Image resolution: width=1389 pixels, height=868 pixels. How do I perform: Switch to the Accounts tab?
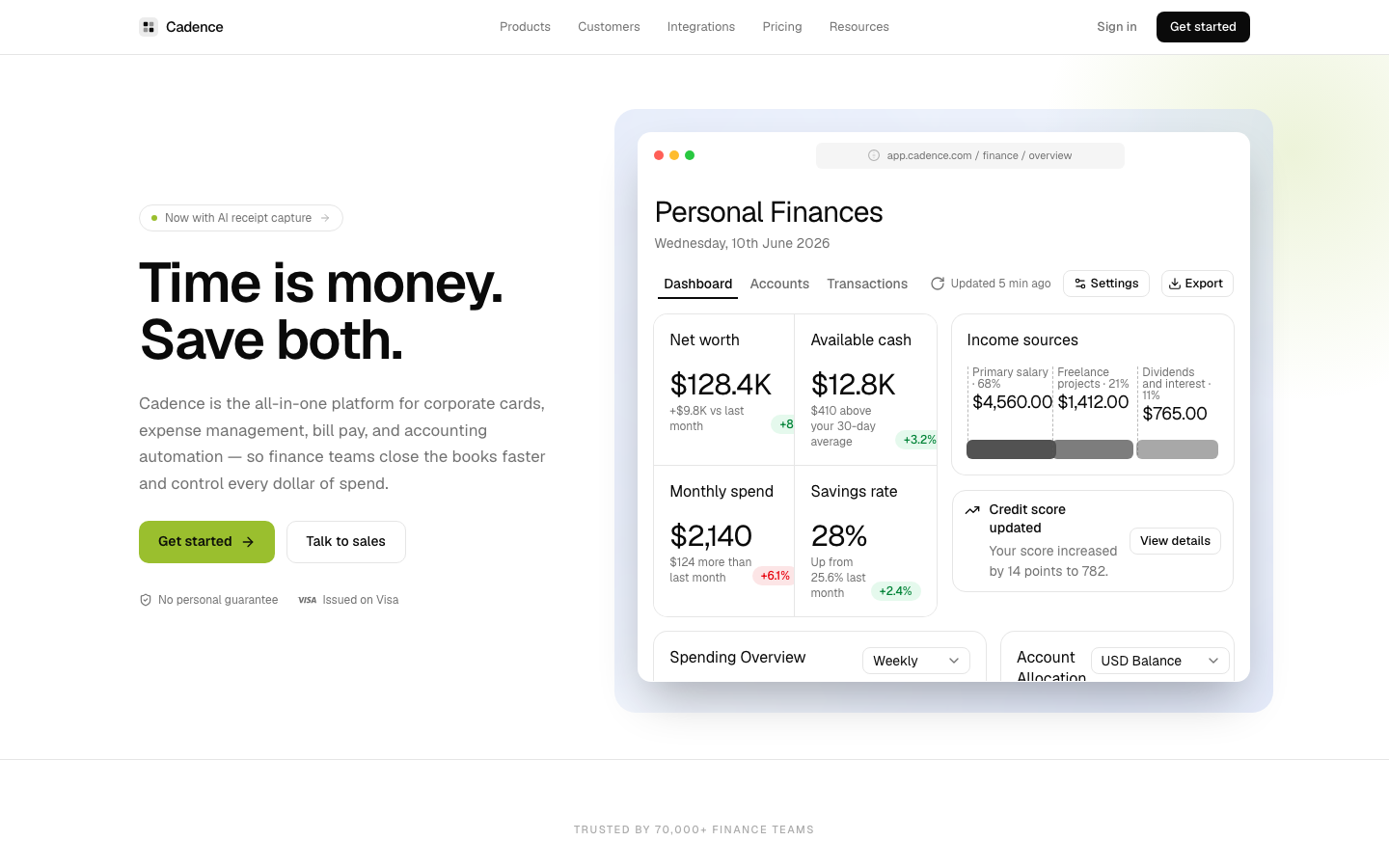point(779,284)
